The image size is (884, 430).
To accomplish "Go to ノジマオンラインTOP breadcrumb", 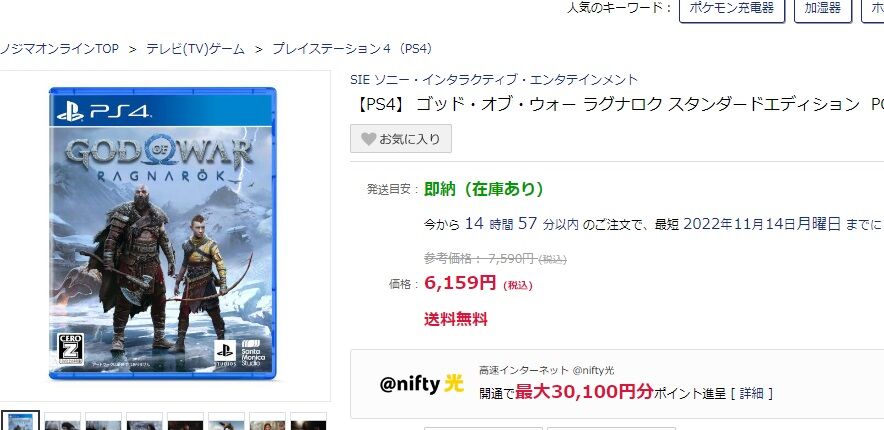I will [59, 49].
